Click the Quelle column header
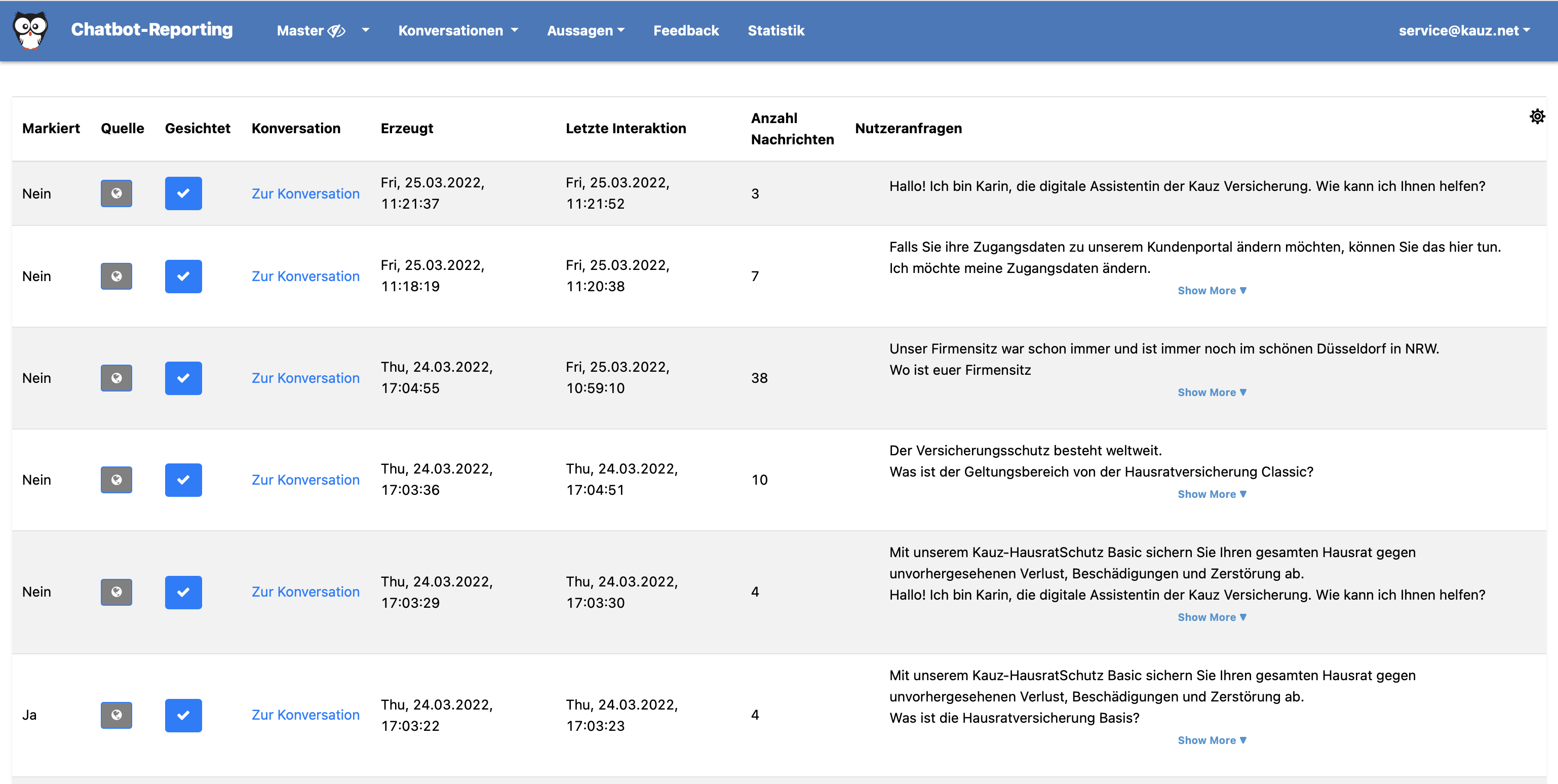The width and height of the screenshot is (1558, 784). point(122,128)
